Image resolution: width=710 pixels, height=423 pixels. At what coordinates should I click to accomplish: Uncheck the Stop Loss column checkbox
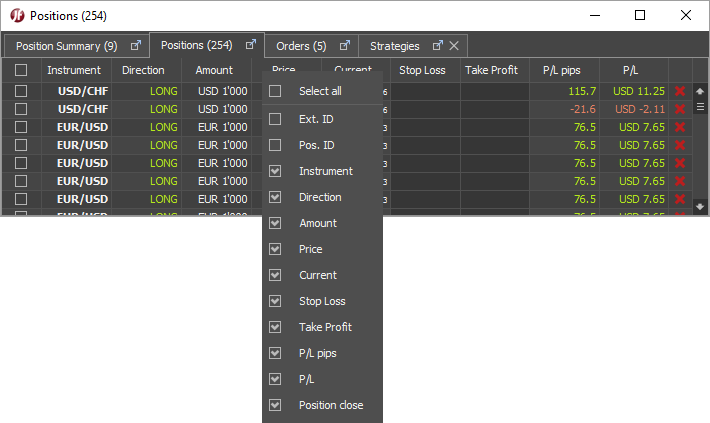[x=275, y=301]
